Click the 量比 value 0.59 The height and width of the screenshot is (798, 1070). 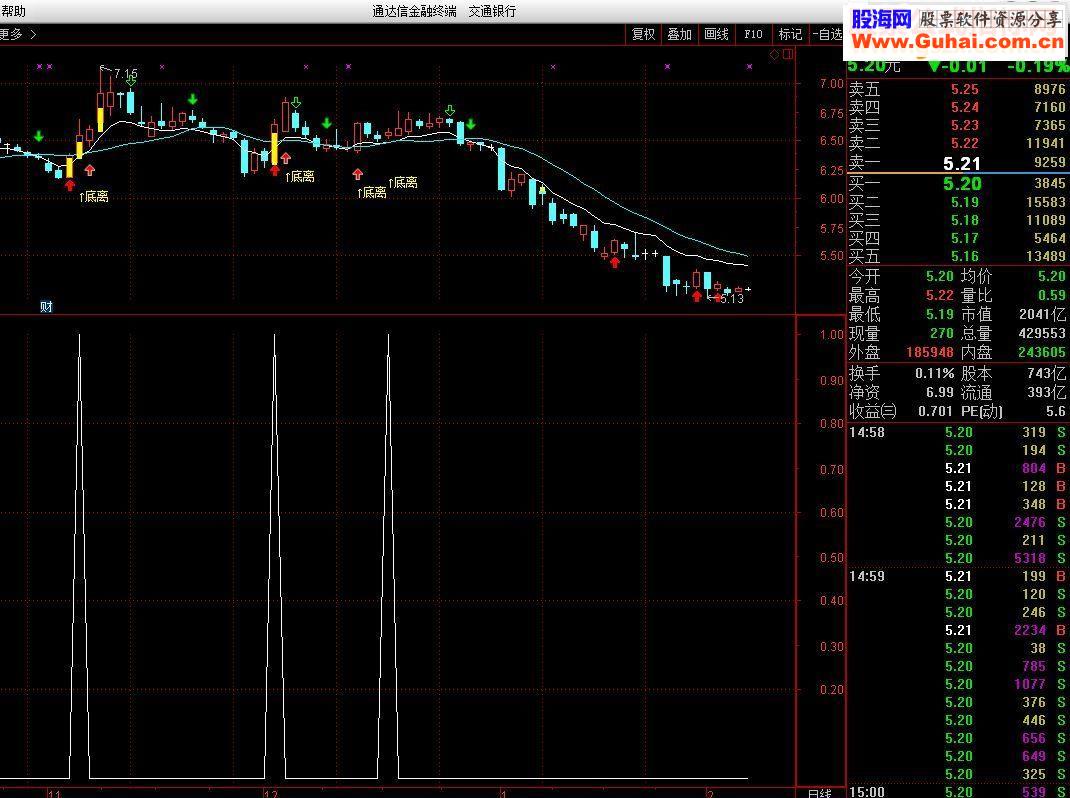(x=1052, y=296)
